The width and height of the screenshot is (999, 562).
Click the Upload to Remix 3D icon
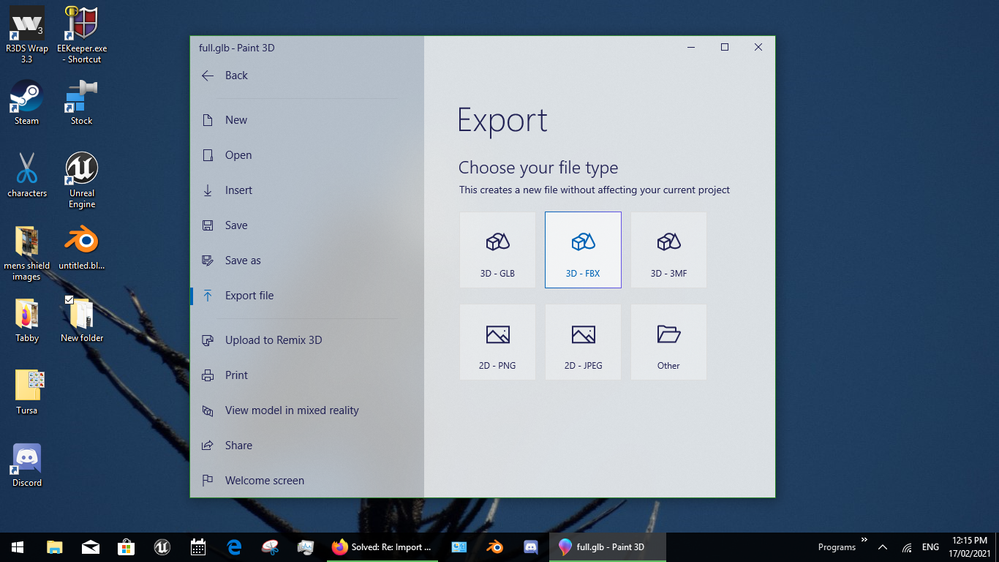click(208, 340)
